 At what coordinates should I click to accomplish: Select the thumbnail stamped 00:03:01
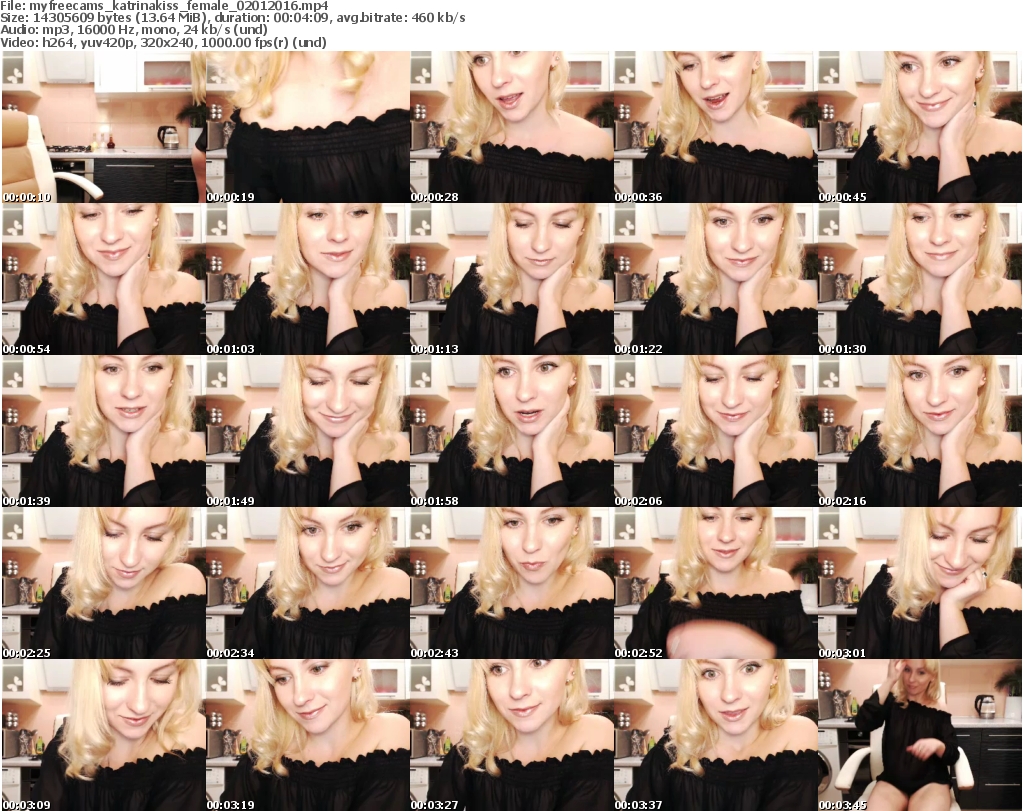click(920, 583)
